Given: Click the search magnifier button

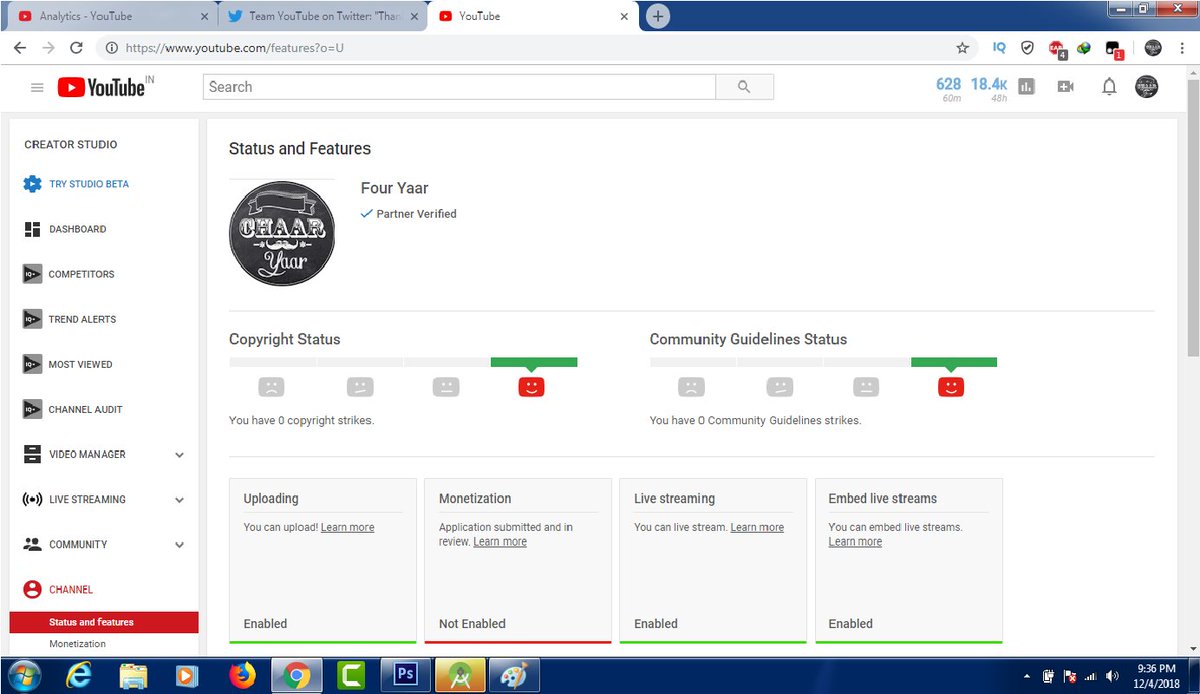Looking at the screenshot, I should (744, 87).
